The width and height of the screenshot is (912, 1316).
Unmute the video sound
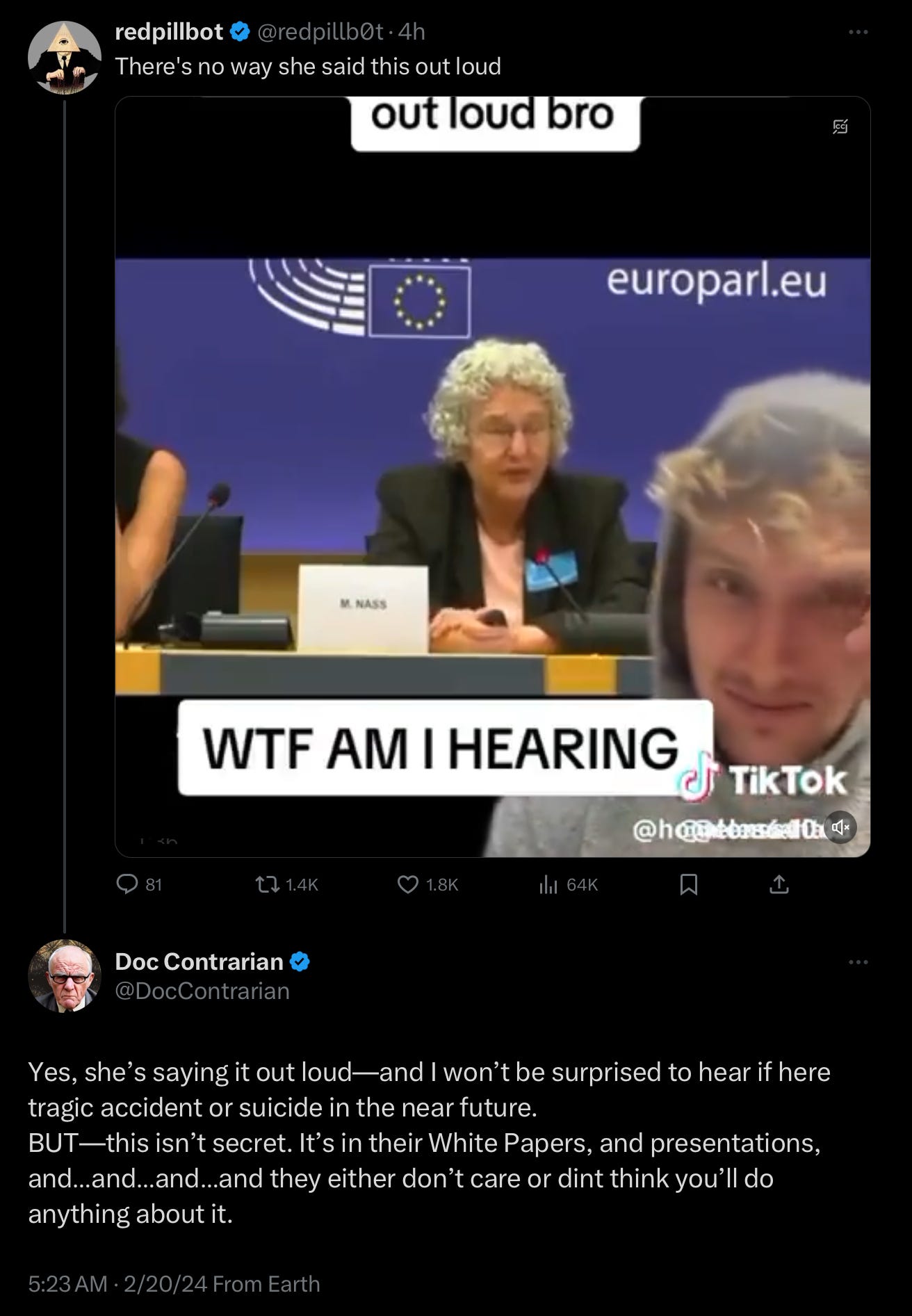[840, 827]
